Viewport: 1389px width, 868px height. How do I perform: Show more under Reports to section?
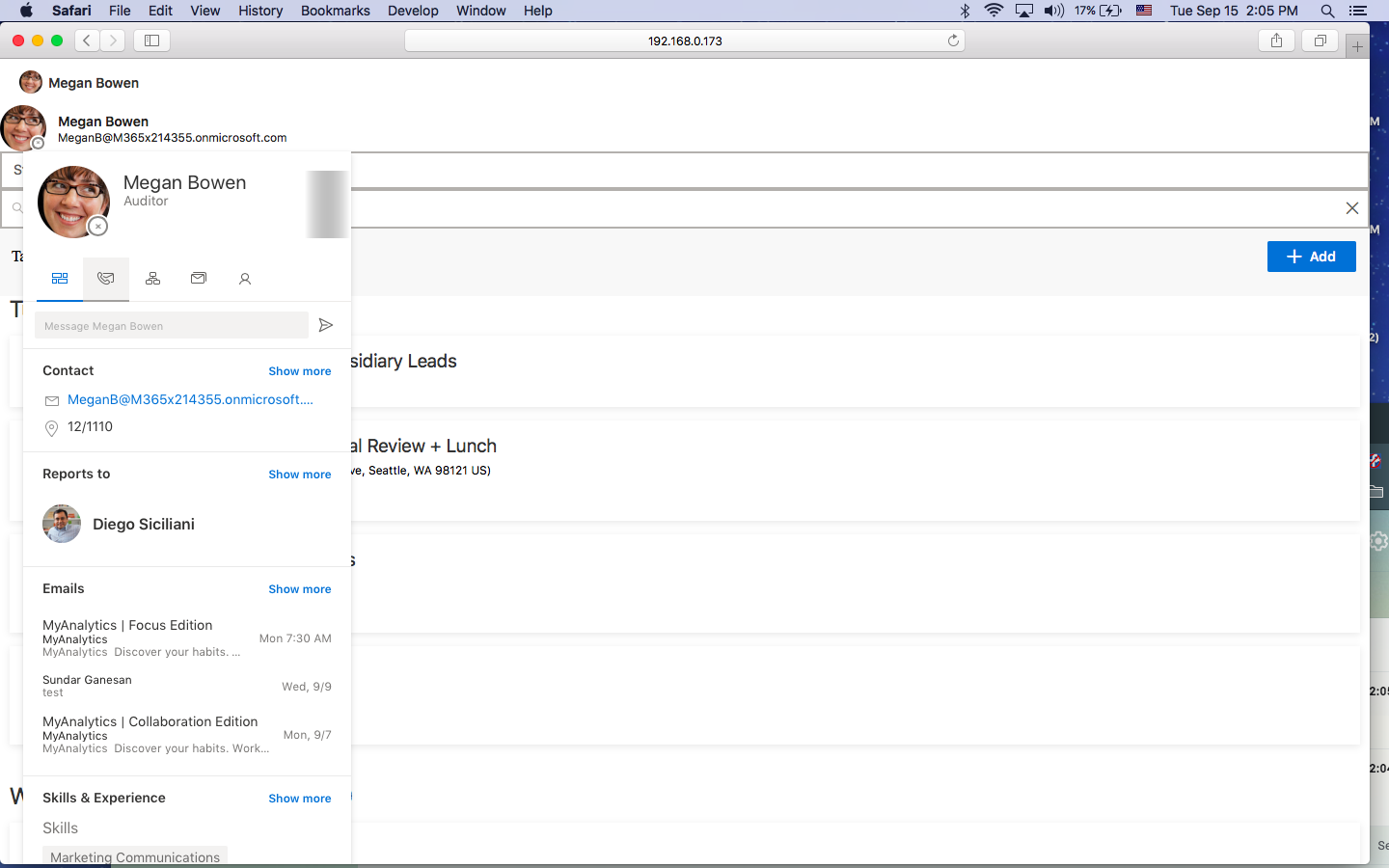click(x=299, y=475)
